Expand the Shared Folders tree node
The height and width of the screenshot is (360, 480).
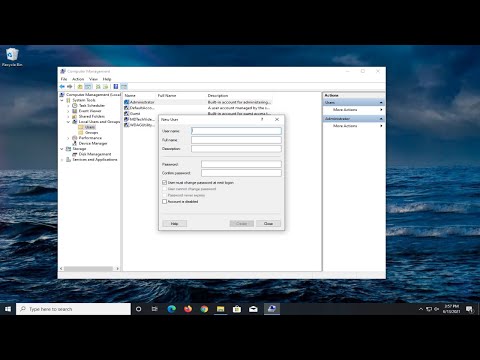(x=68, y=116)
